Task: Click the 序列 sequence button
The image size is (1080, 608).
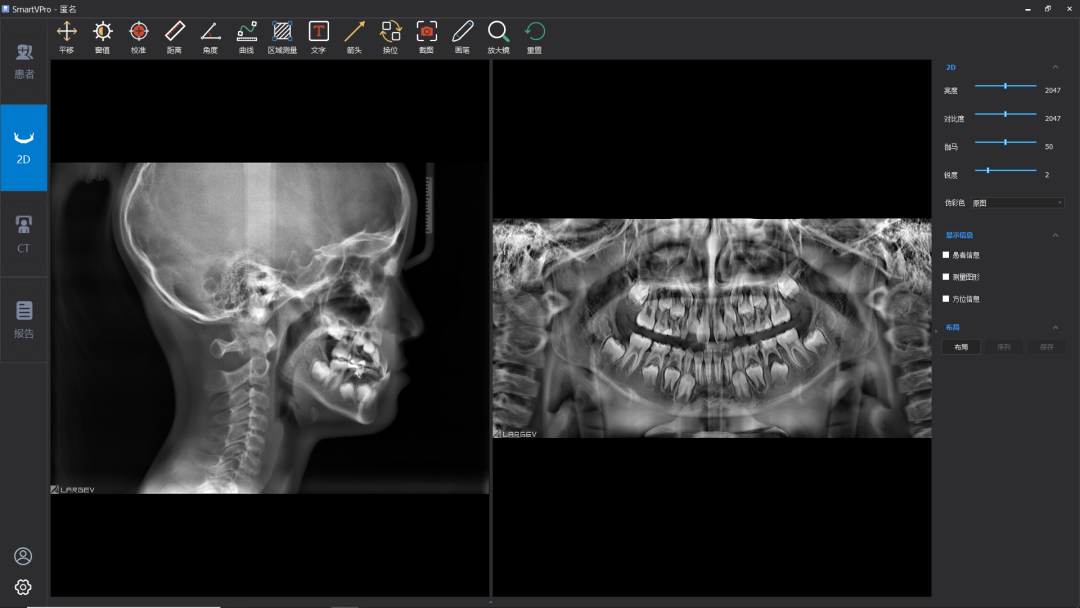Action: point(1004,347)
